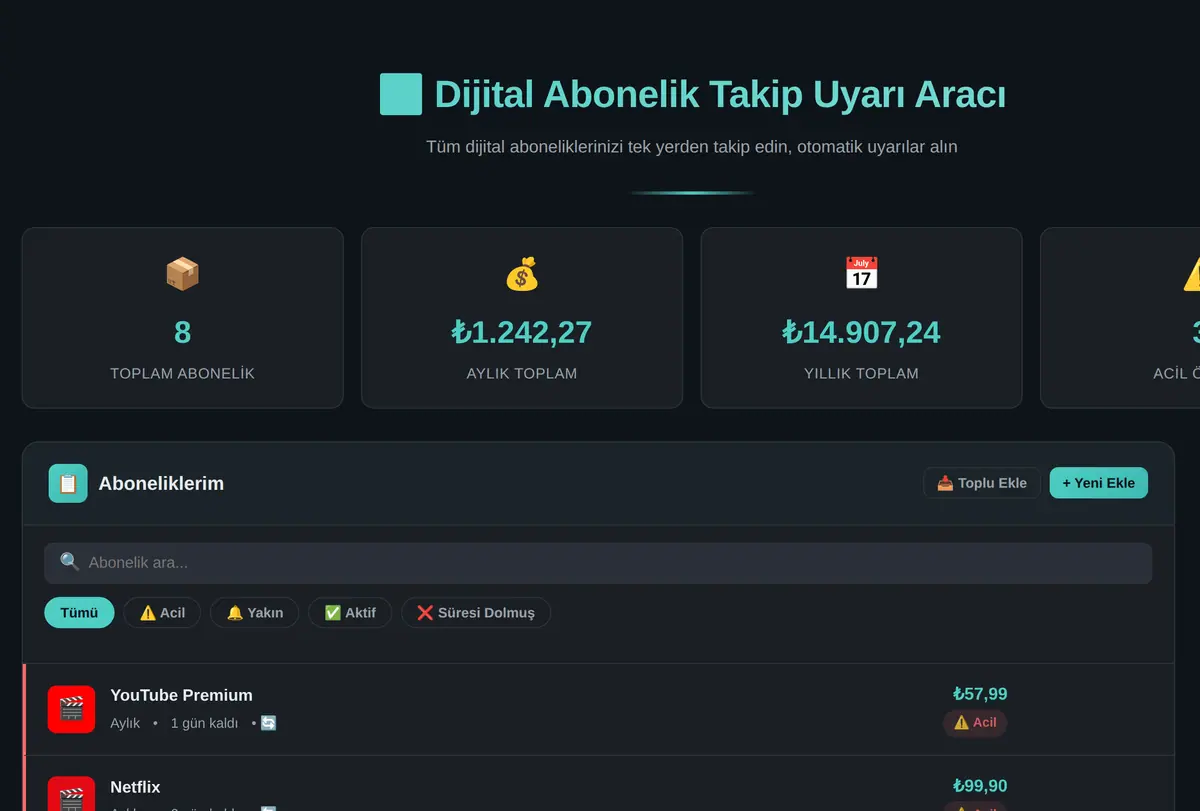
Task: Click the package box icon in Toplam Abonelik card
Action: coord(182,274)
